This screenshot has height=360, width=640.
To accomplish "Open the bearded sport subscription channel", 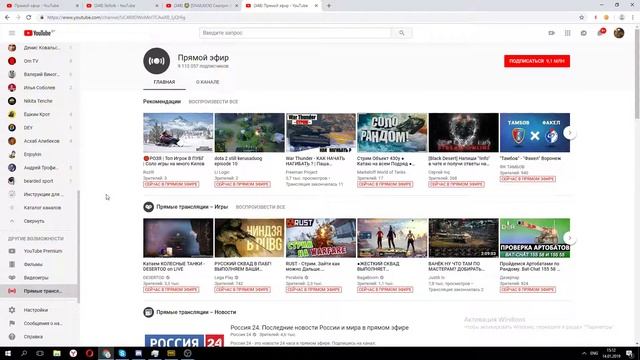I will (x=39, y=181).
